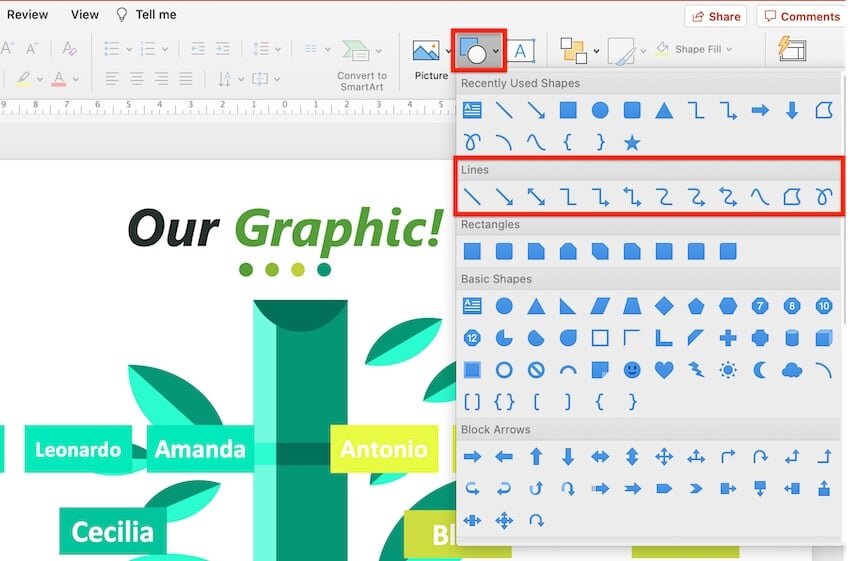The image size is (850, 561).
Task: Collapse the Shapes gallery dropdown arrow
Action: pos(496,51)
